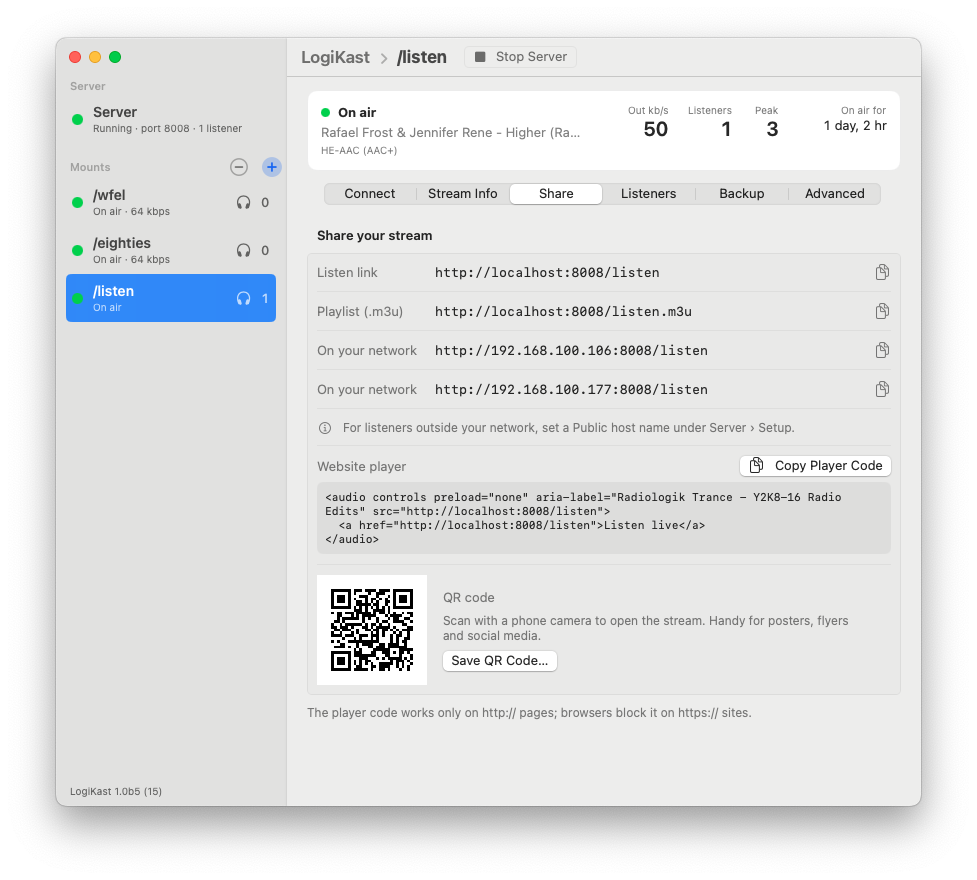Select the /listen mount
This screenshot has height=880, width=977.
171,298
